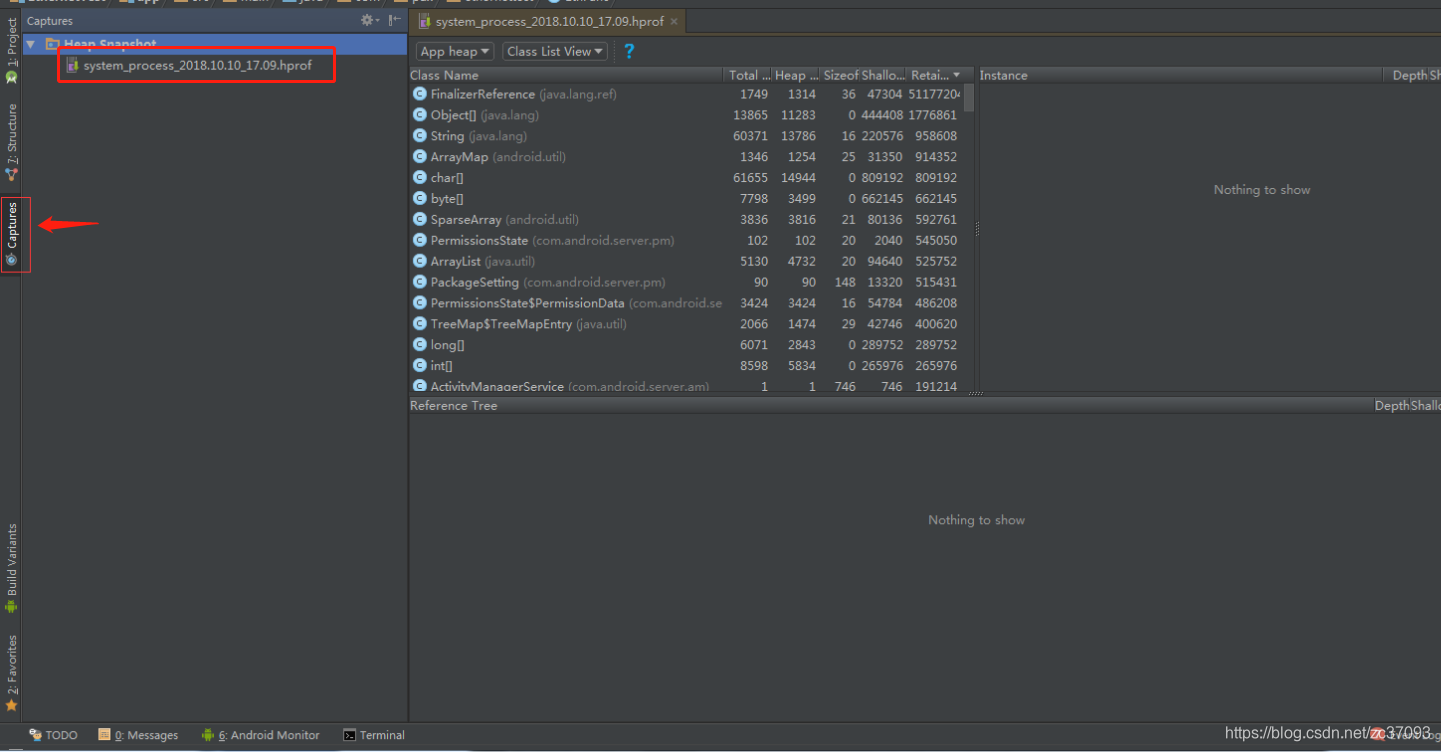Viewport: 1441px width, 752px height.
Task: Open the Android Monitor tool window
Action: [x=261, y=735]
